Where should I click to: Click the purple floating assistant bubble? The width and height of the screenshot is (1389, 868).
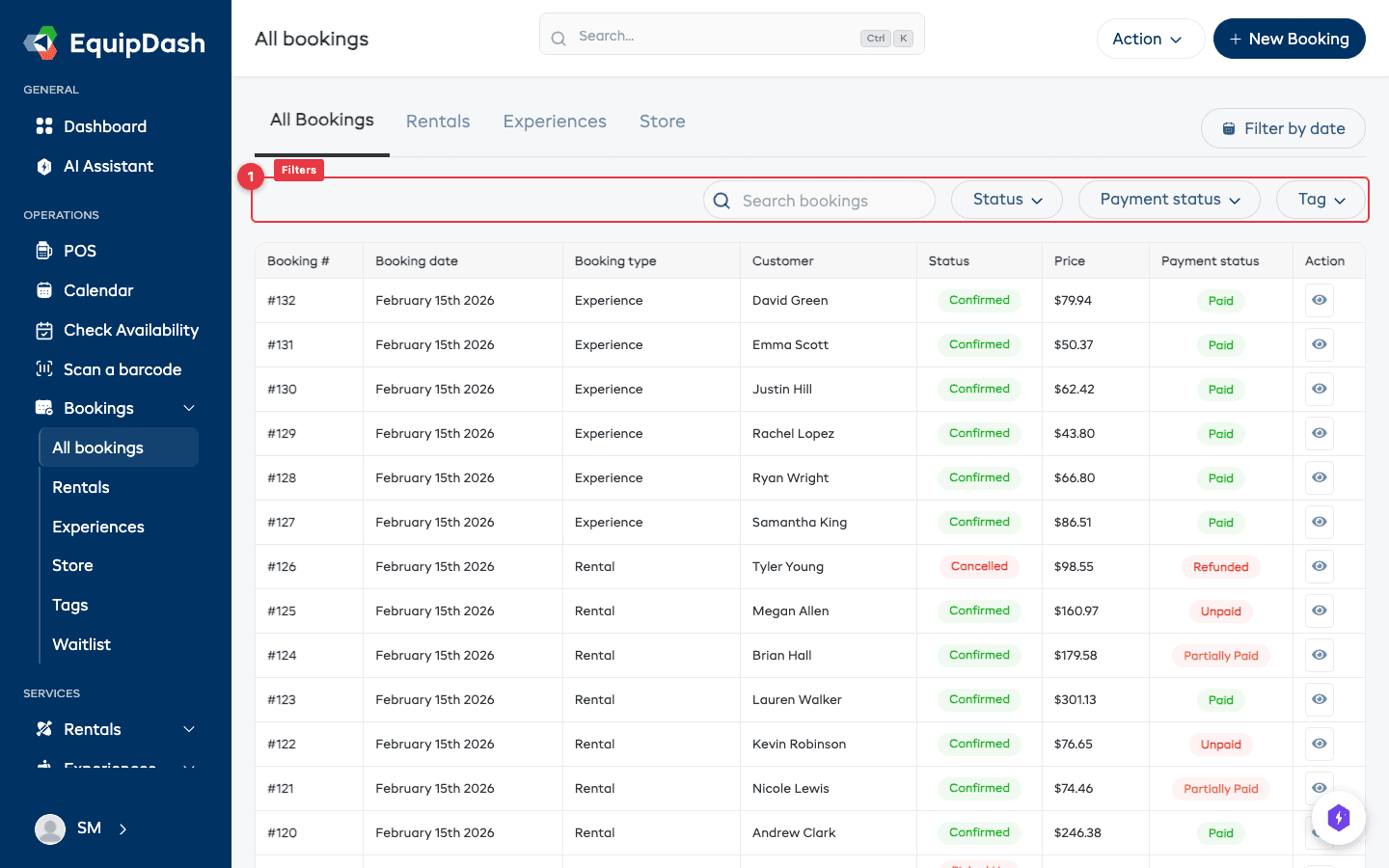click(x=1339, y=817)
